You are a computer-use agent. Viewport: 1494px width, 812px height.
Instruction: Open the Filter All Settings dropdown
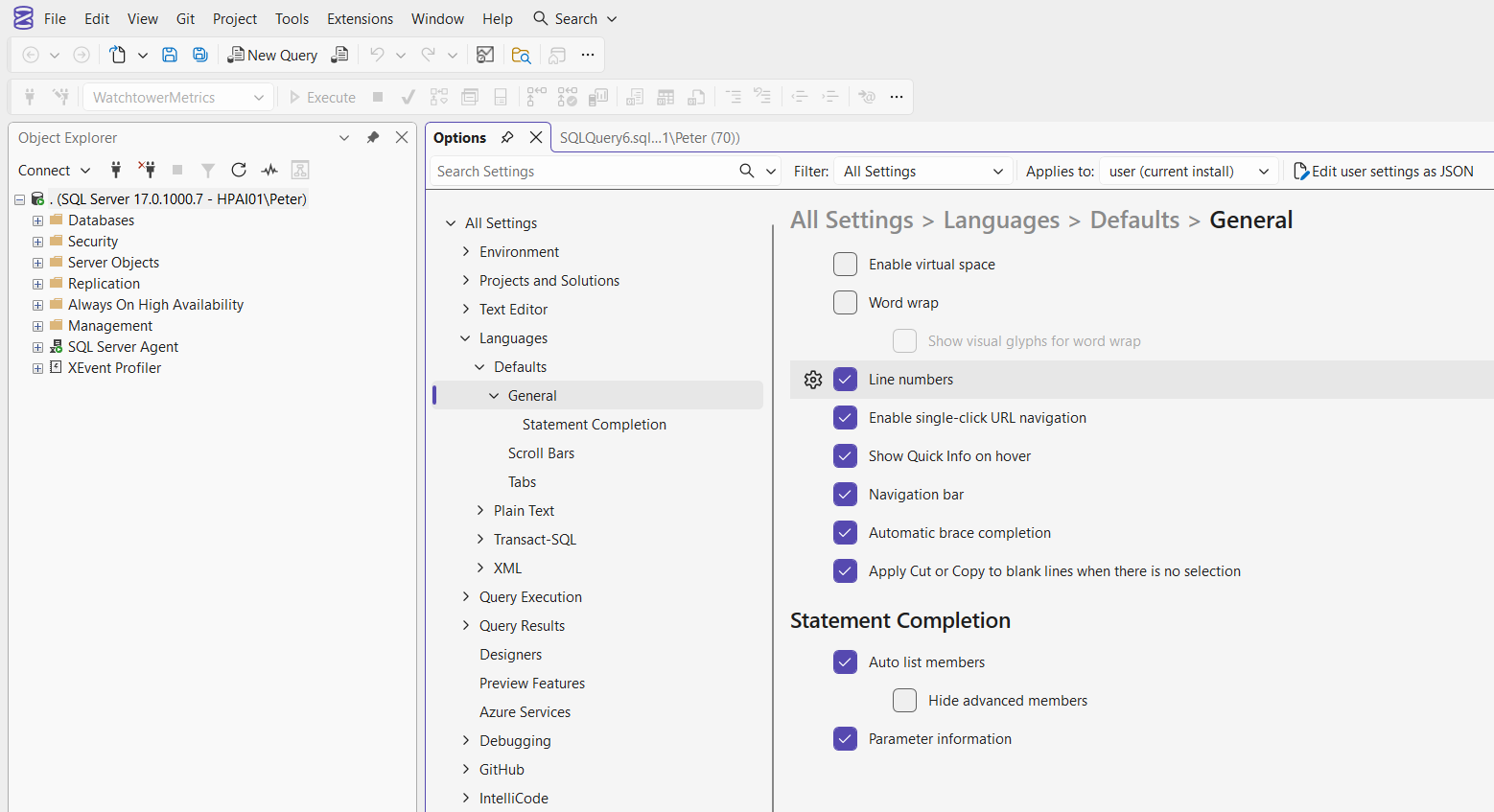click(x=922, y=171)
